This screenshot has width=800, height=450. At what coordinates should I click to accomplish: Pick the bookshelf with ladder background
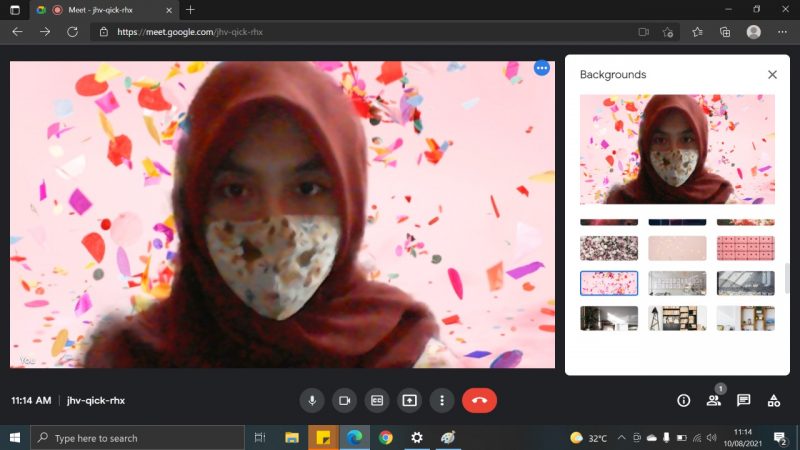(677, 318)
